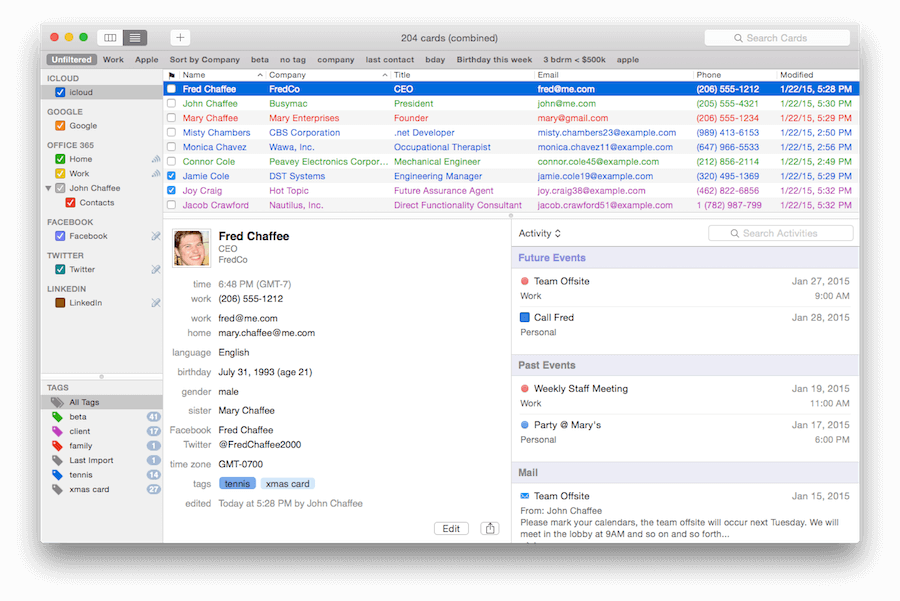Select the green beta tag icon

click(57, 417)
